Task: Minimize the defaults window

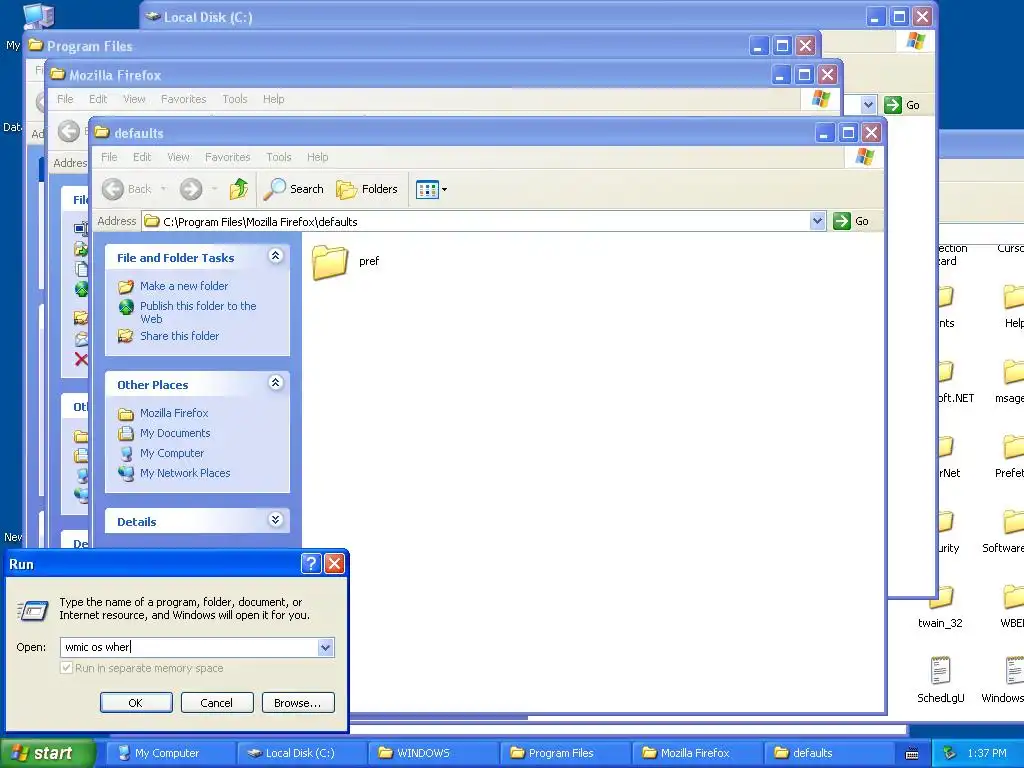Action: tap(825, 133)
